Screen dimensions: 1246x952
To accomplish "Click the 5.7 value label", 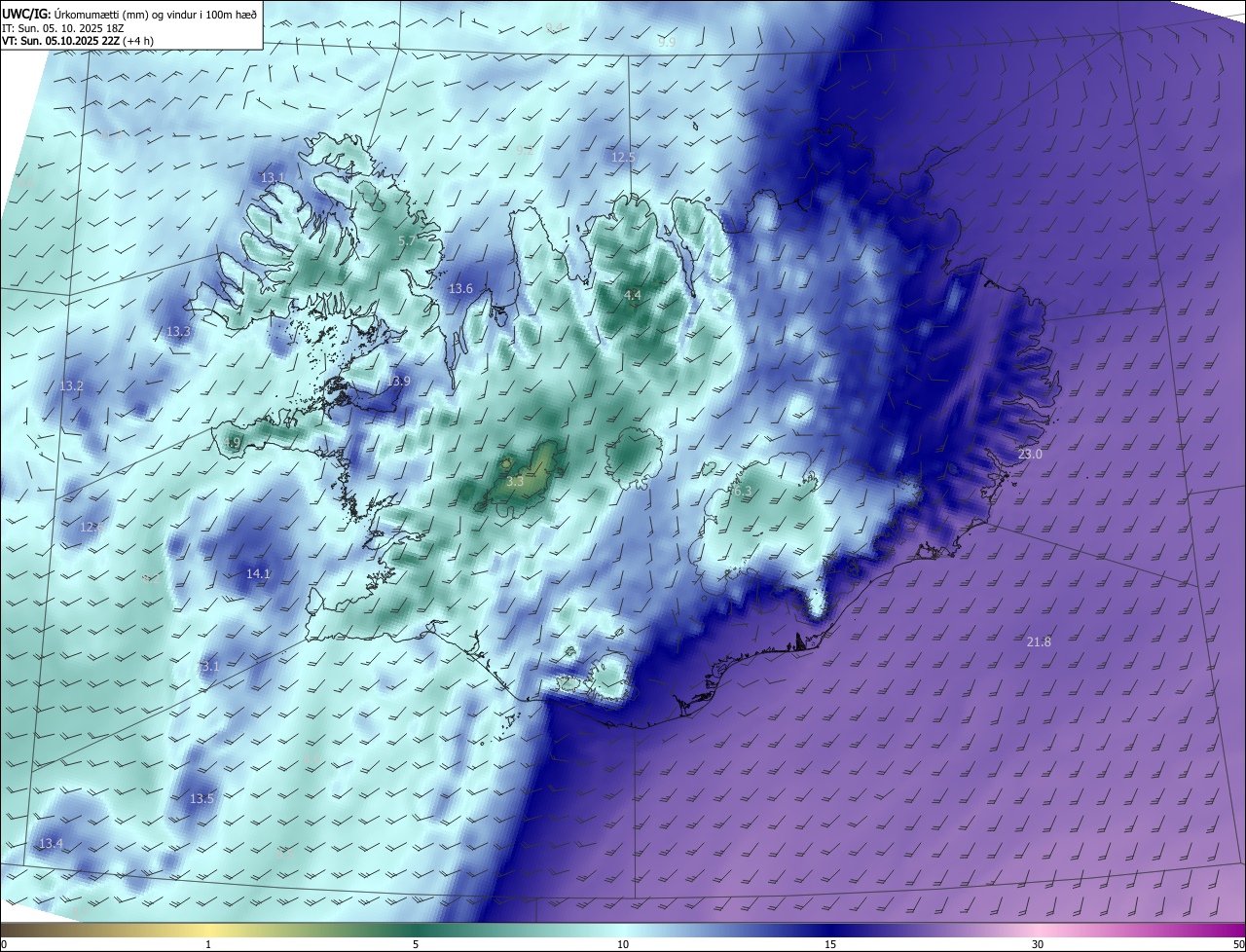I will [x=407, y=241].
